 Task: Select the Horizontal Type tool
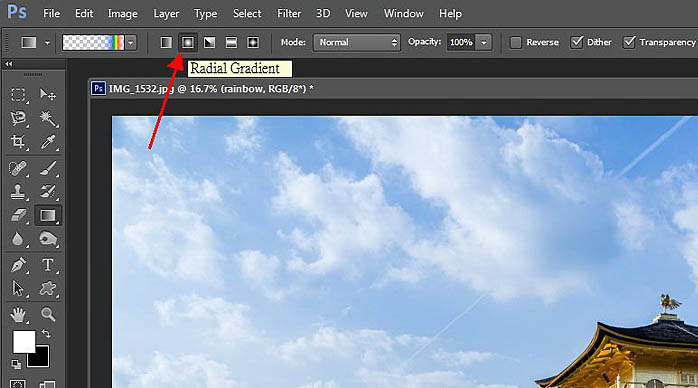tap(48, 265)
